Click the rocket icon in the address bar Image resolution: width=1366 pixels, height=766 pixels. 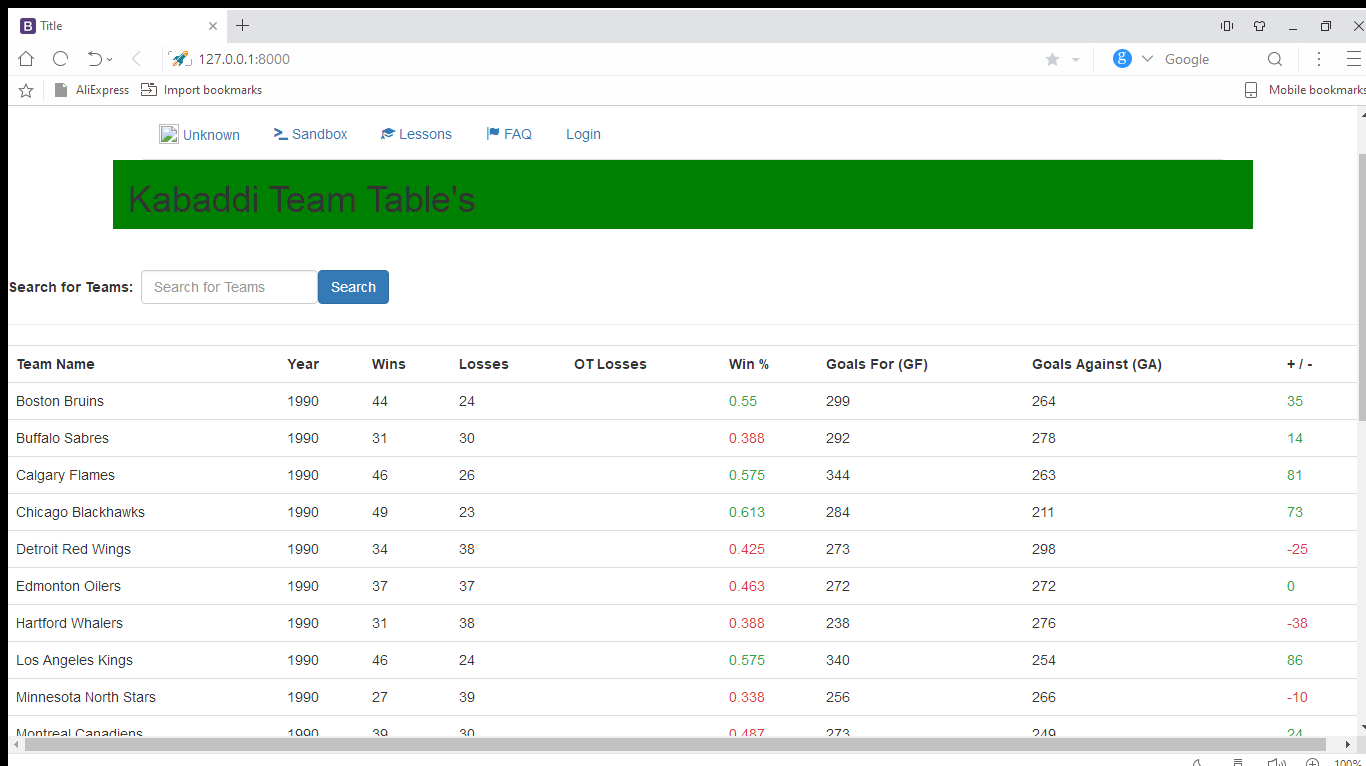pos(179,58)
